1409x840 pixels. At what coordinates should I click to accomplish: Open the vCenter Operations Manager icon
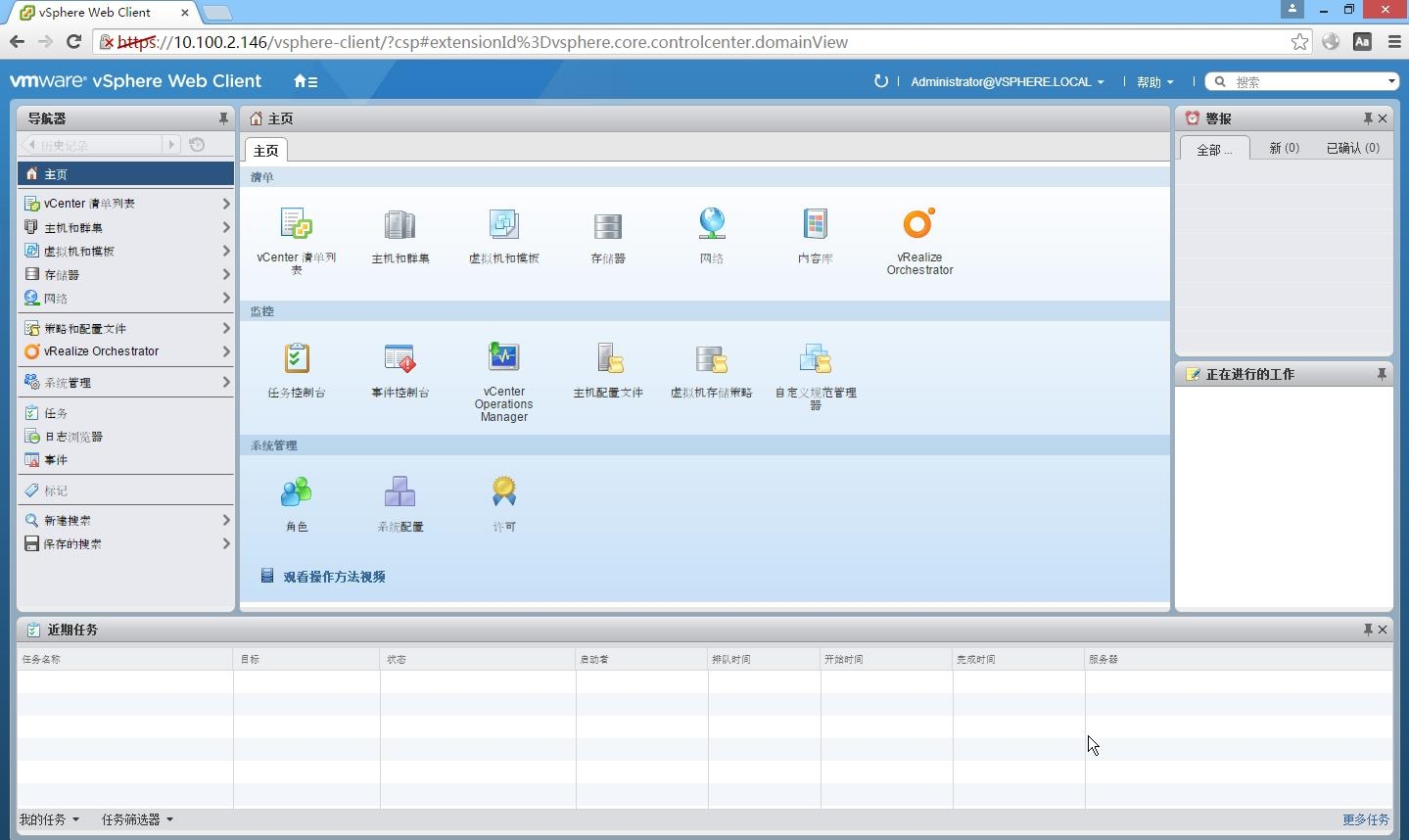tap(504, 357)
